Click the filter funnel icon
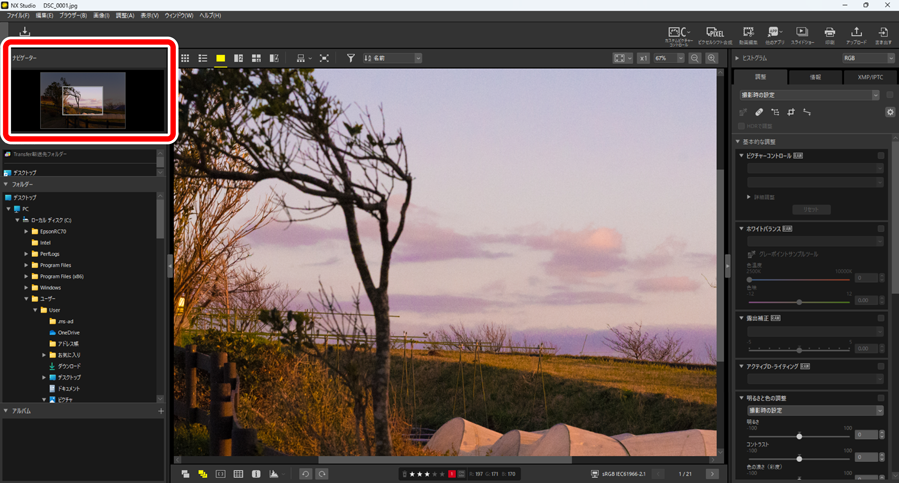Image resolution: width=899 pixels, height=483 pixels. click(351, 59)
